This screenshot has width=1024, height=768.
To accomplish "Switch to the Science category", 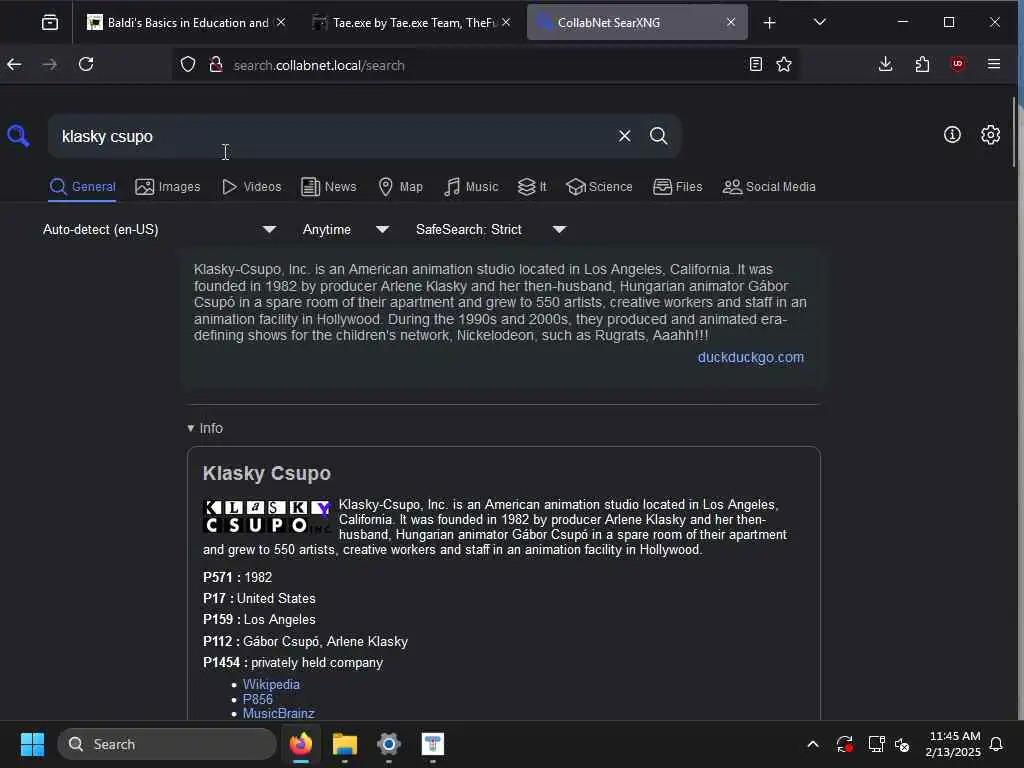I will (x=600, y=187).
